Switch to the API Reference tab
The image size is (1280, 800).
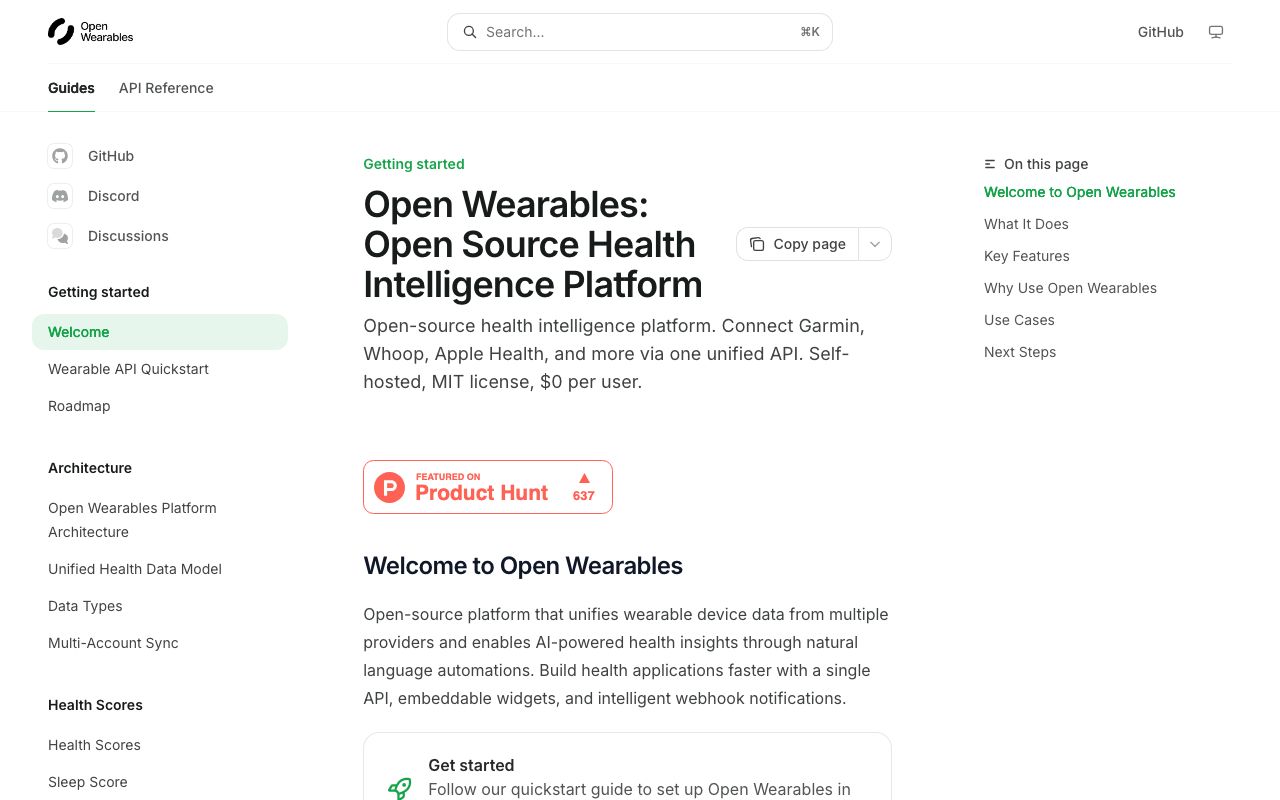coord(166,88)
